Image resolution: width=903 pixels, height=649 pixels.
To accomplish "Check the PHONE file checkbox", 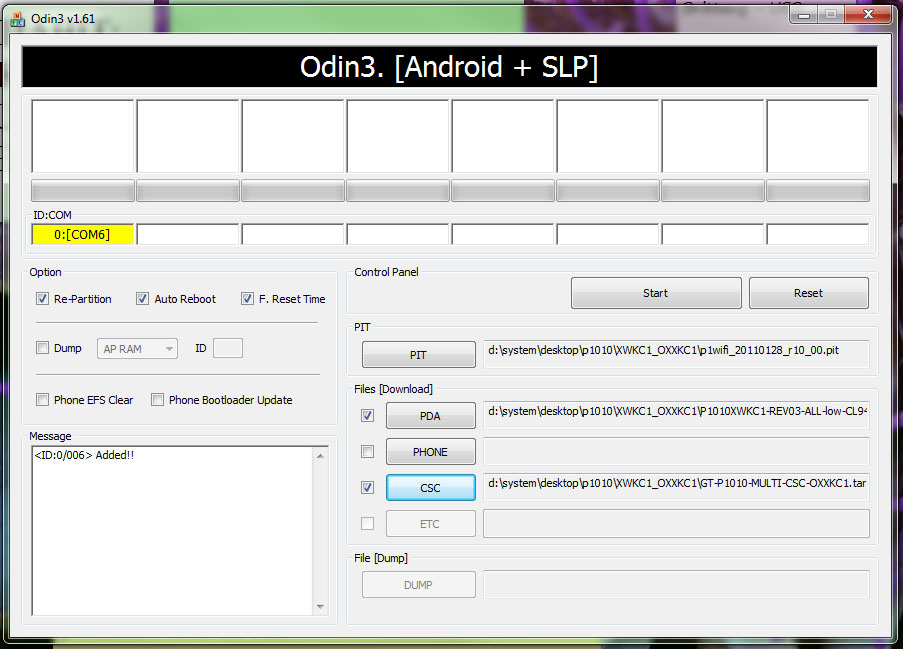I will click(367, 452).
